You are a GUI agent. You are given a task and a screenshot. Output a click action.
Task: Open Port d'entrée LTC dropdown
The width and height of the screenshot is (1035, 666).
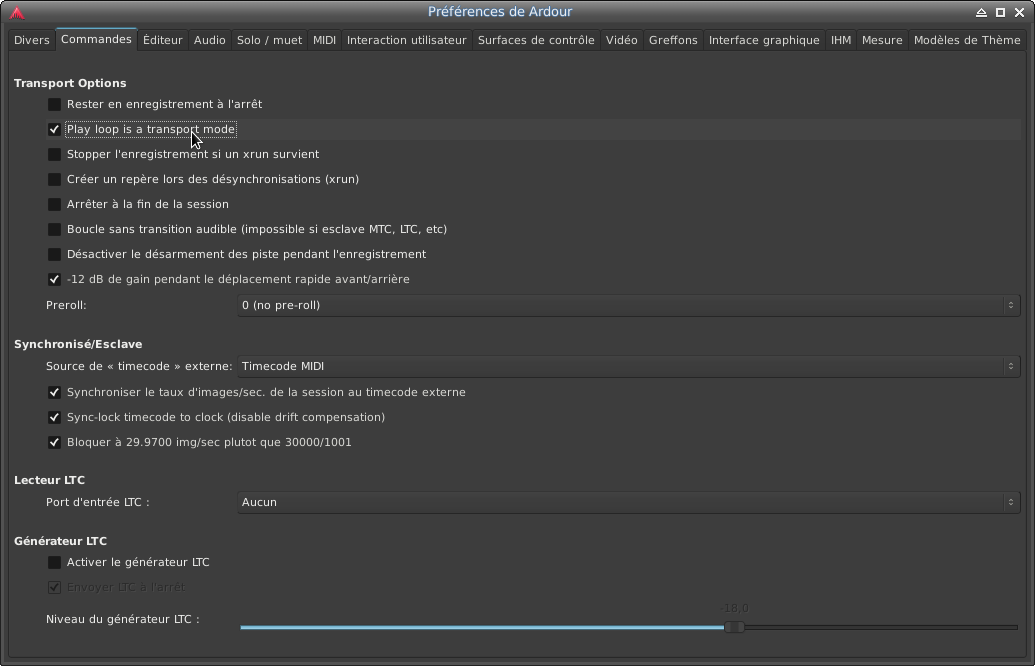(628, 502)
